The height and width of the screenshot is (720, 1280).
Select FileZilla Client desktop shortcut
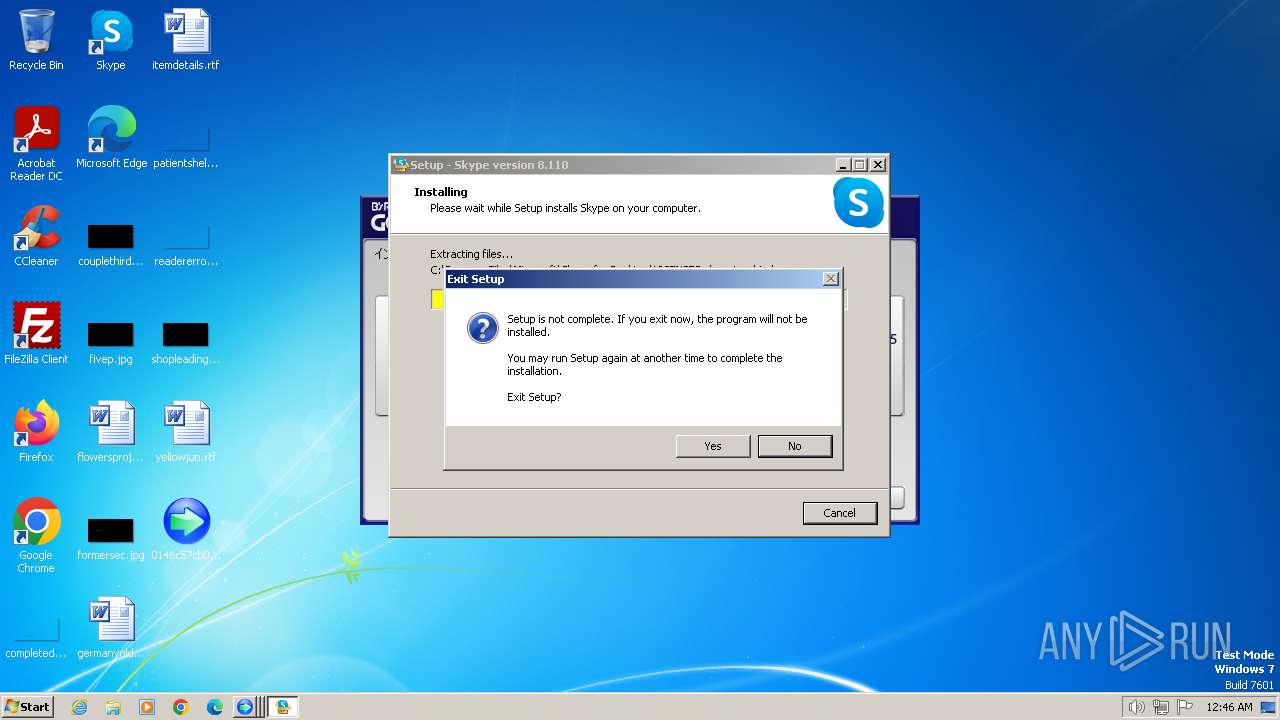pos(36,335)
